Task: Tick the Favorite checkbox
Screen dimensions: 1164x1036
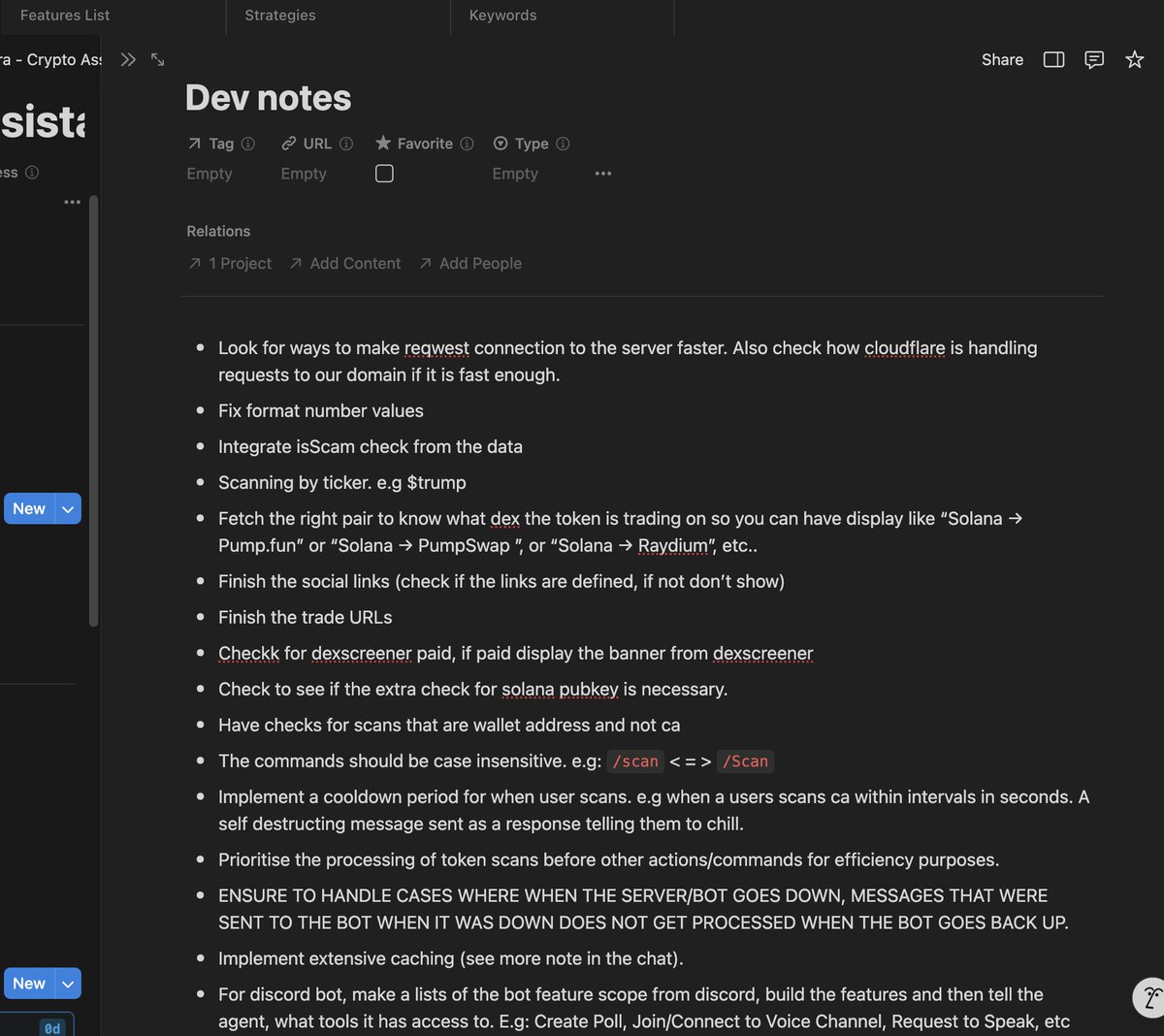Action: [x=384, y=174]
